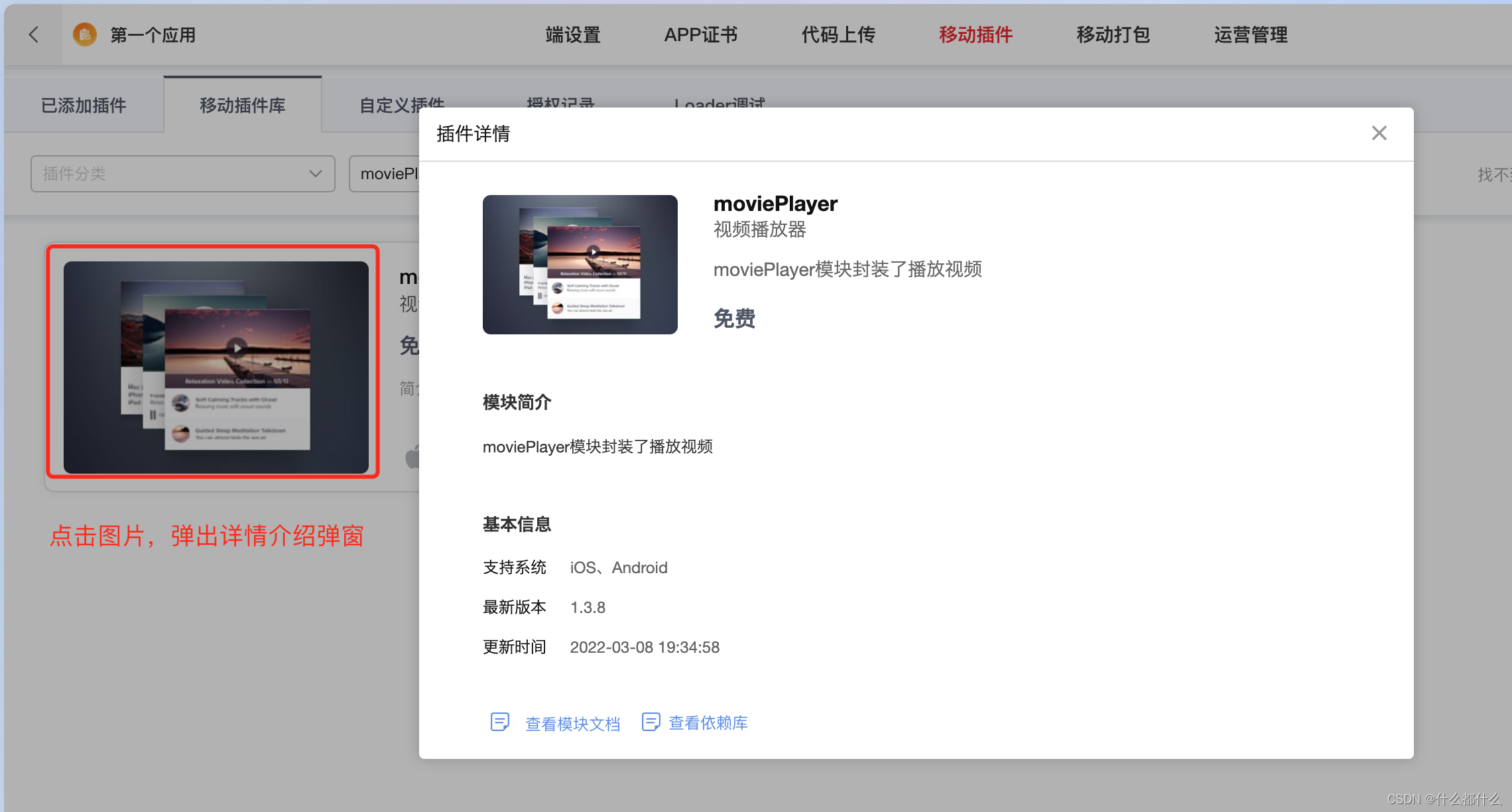Screen dimensions: 1512x812
Task: Click the 插件分类 dropdown chevron arrow
Action: [x=316, y=174]
